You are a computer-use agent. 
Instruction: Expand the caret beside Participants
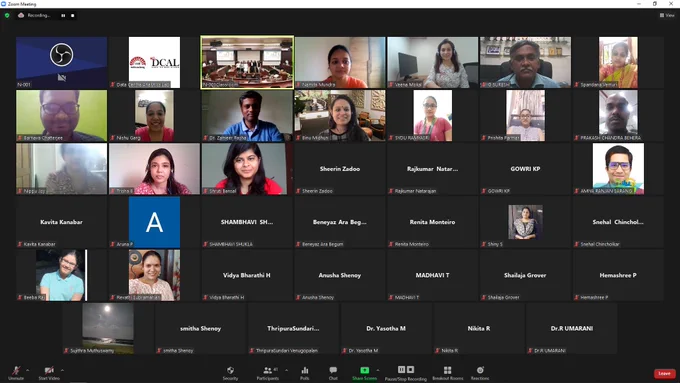click(286, 370)
